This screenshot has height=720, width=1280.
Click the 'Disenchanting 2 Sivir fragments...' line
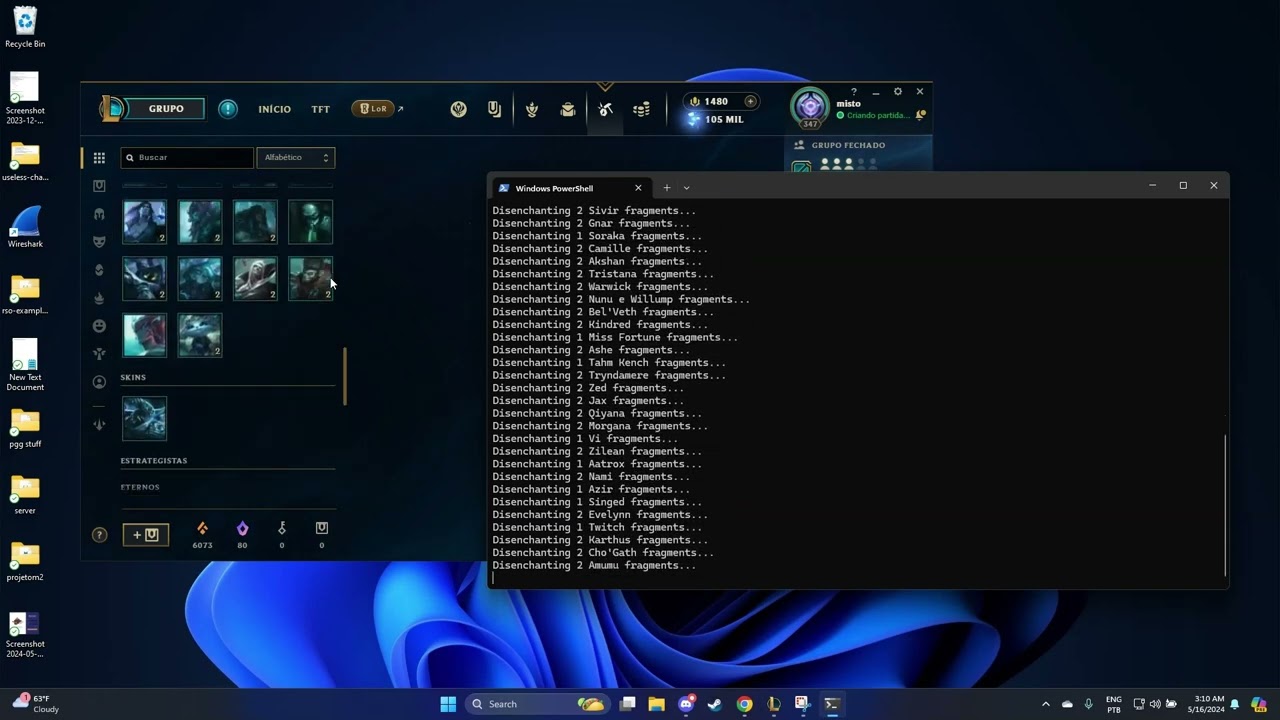[x=594, y=211]
